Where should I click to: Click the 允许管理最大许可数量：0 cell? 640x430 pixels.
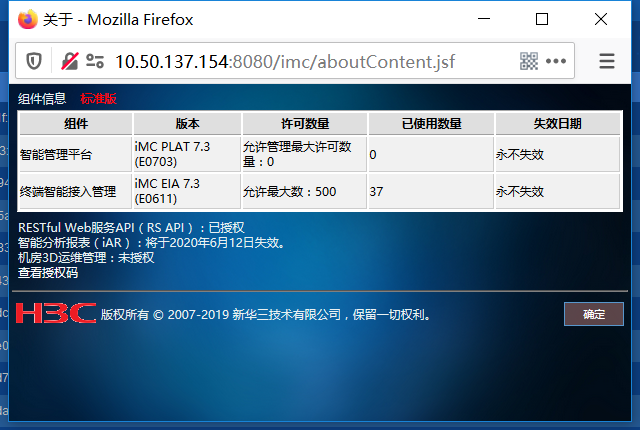coord(305,154)
